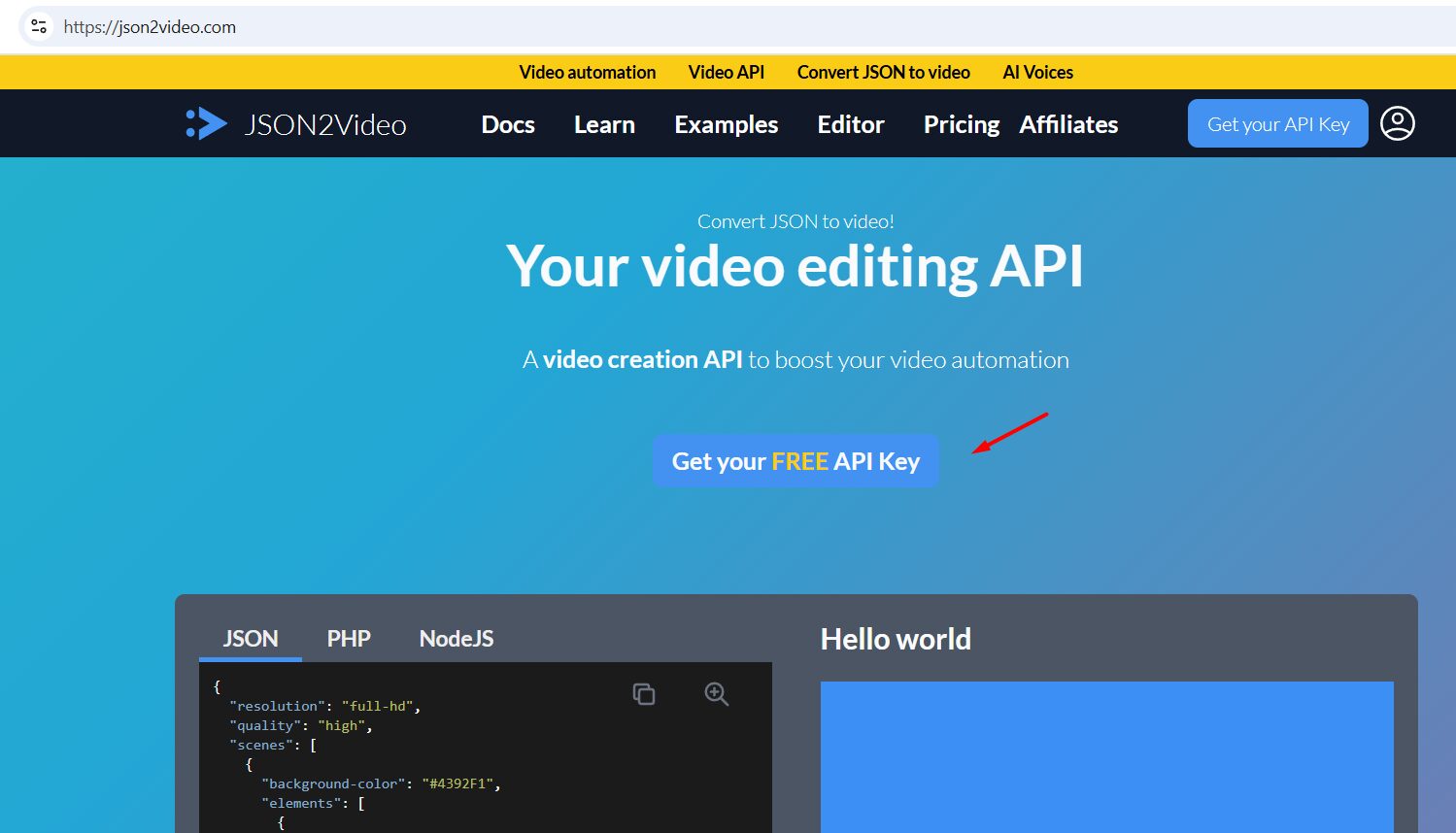Click the "background-color": "#4392F1" code line

pyautogui.click(x=381, y=783)
